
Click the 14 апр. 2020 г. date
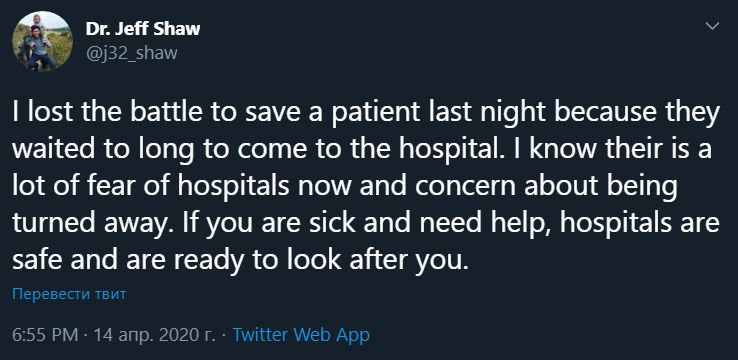(x=154, y=335)
